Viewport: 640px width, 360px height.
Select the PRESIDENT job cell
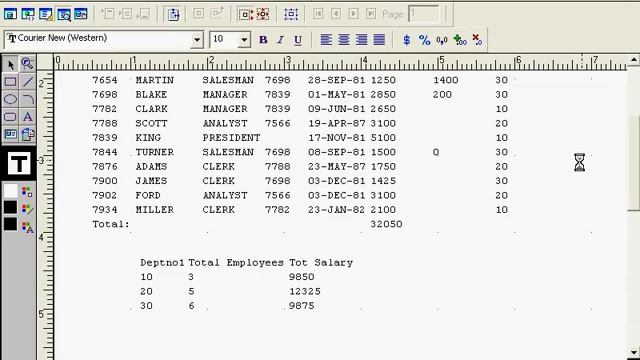231,138
